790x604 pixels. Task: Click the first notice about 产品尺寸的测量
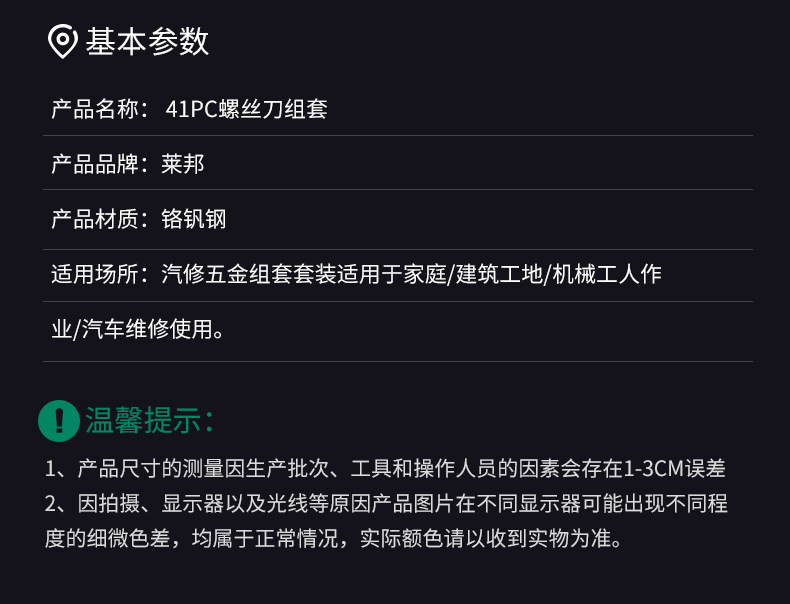(x=330, y=468)
